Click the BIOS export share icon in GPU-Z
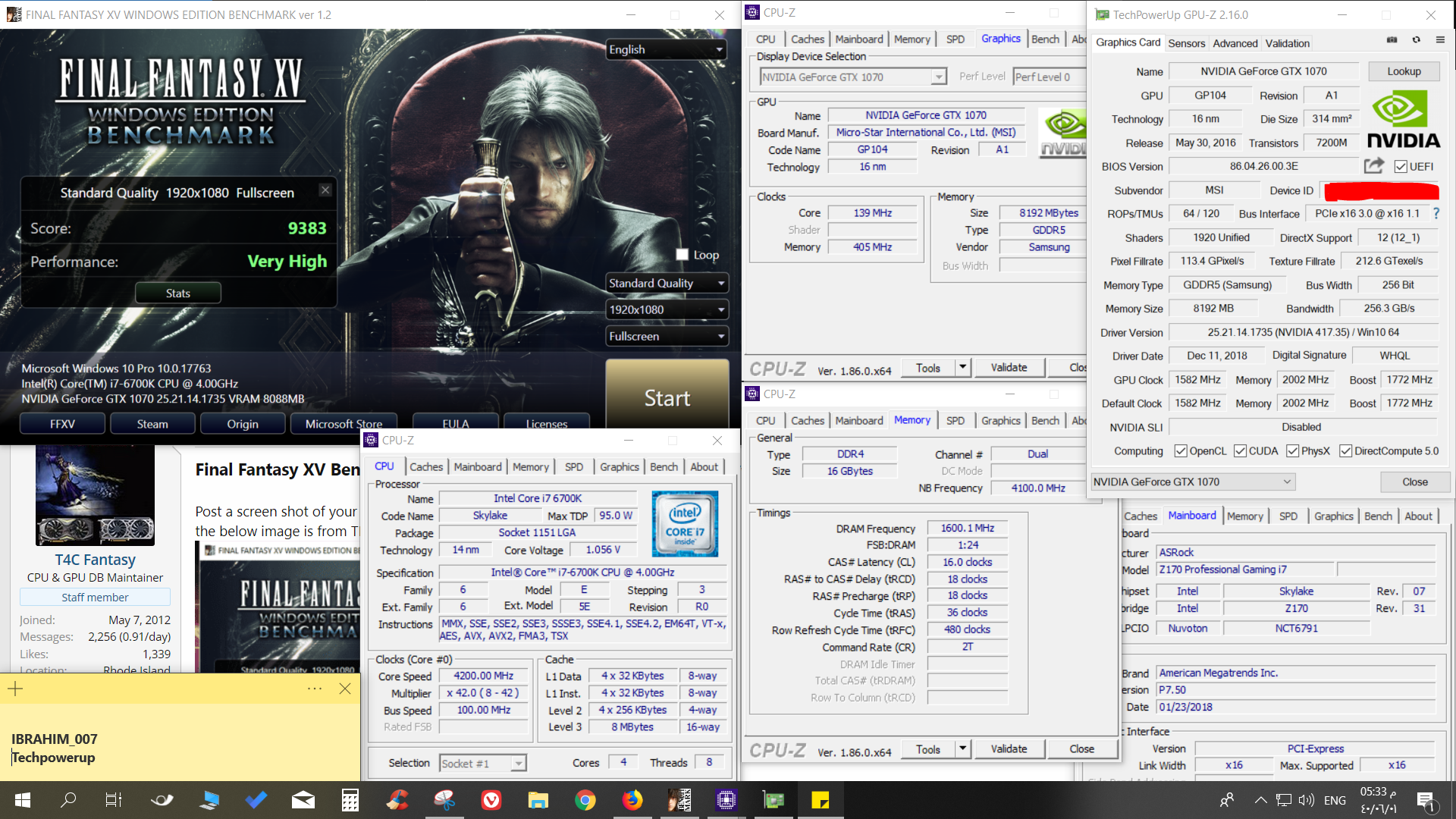 [x=1373, y=165]
